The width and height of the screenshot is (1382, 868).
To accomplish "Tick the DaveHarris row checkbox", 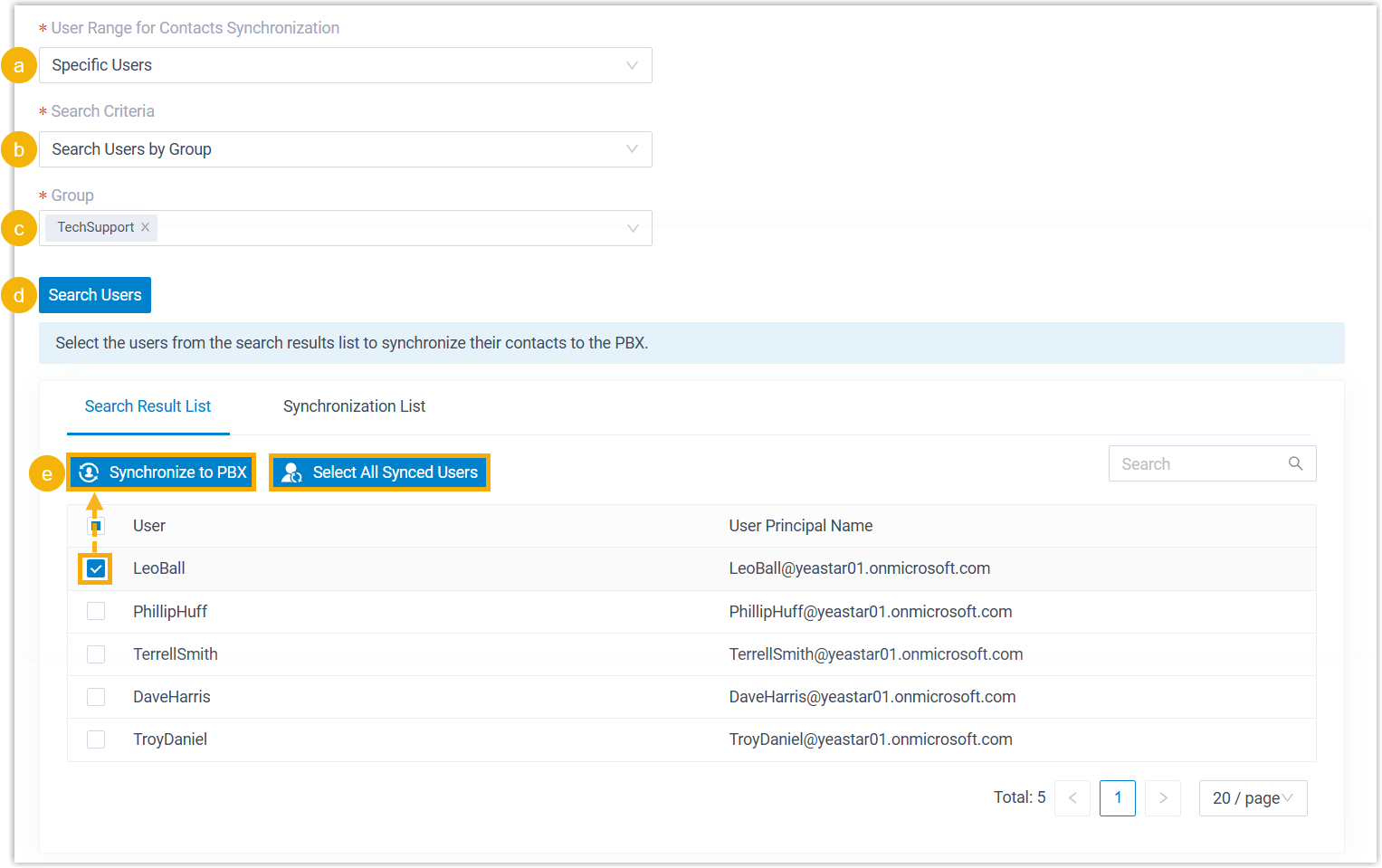I will [x=96, y=697].
